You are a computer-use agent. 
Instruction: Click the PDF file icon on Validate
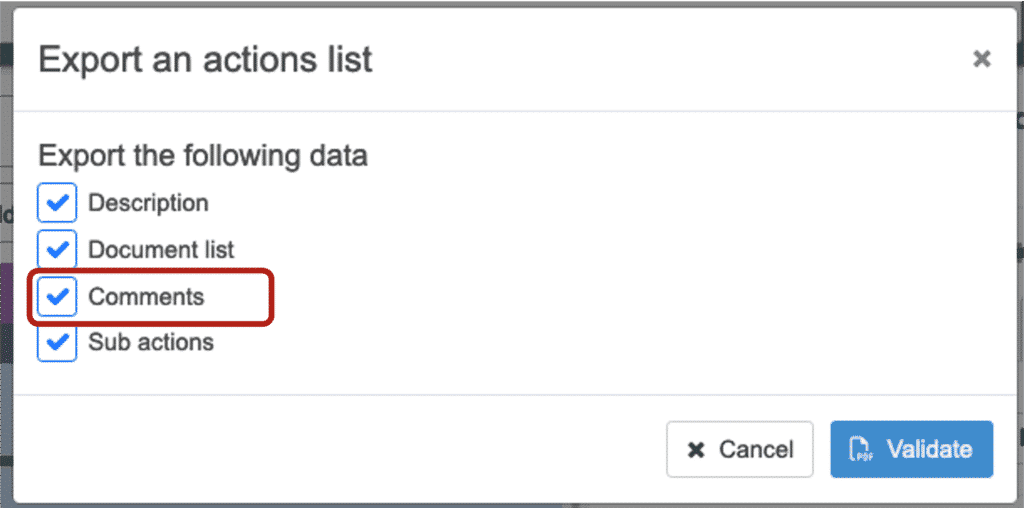coord(859,449)
